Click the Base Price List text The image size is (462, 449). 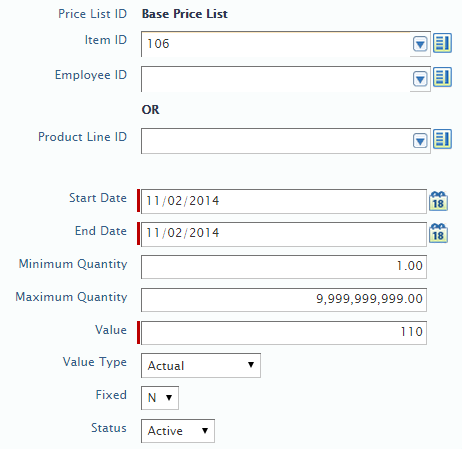[185, 14]
